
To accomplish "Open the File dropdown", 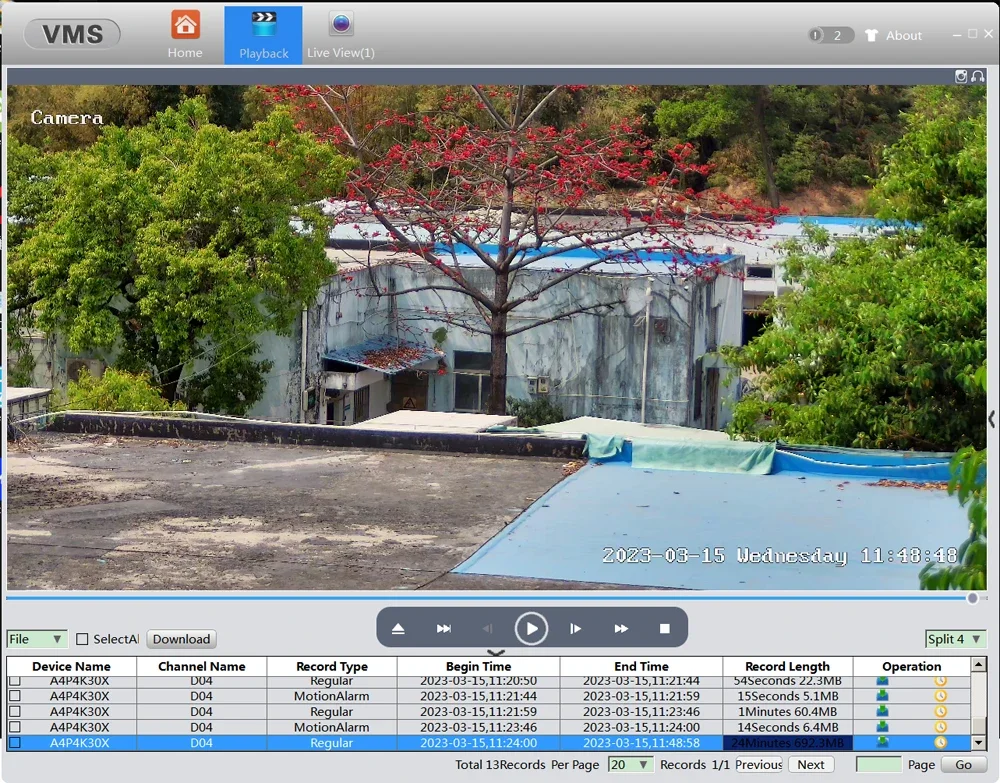I will (36, 639).
